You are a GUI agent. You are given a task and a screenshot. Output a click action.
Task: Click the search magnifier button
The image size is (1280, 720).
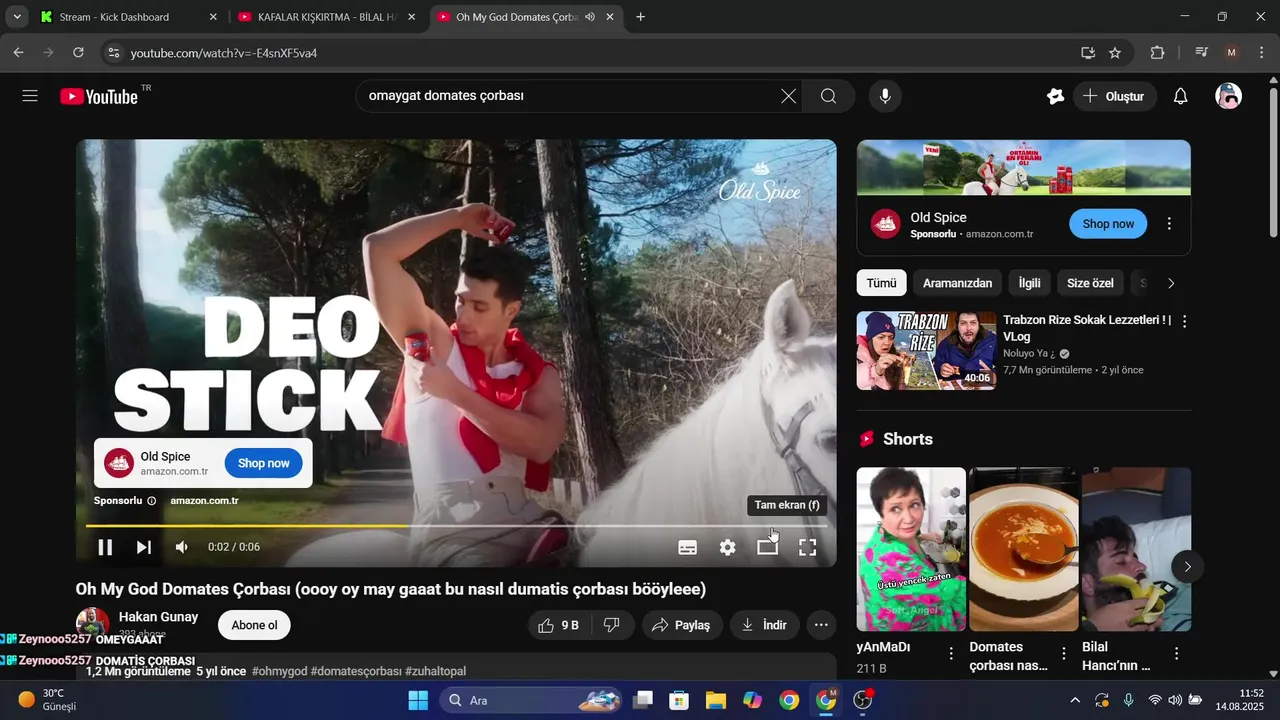pyautogui.click(x=828, y=96)
